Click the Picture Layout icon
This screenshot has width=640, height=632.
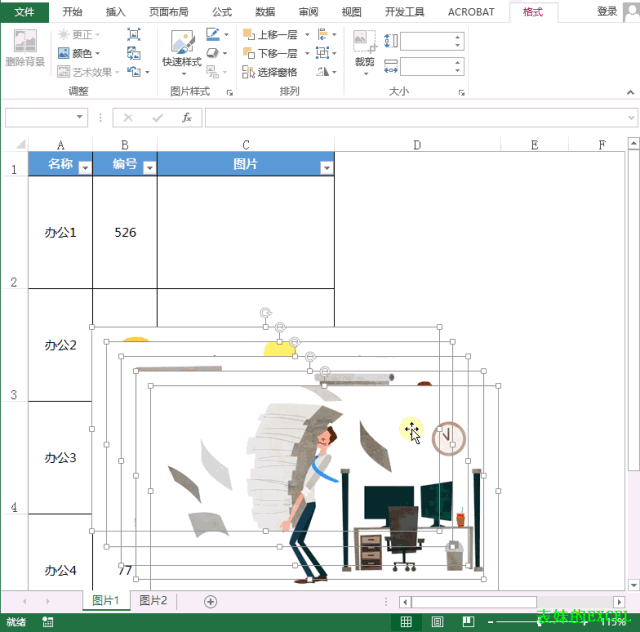[213, 72]
